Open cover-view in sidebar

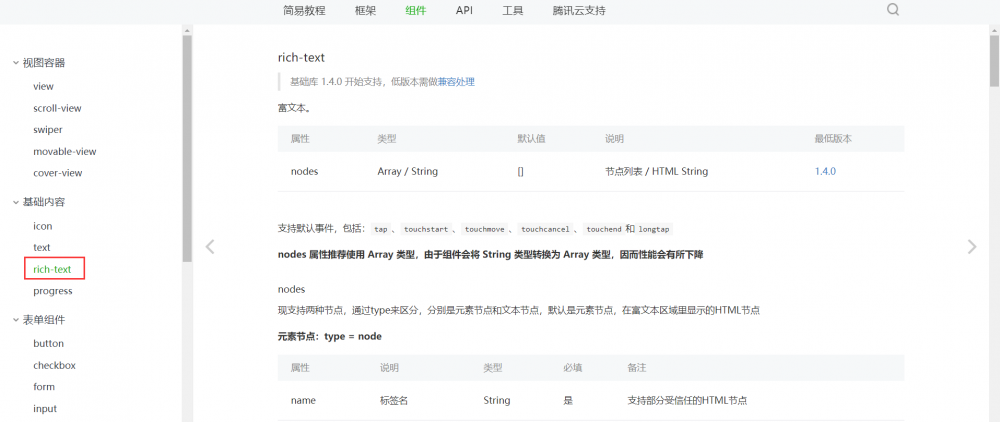coord(57,173)
